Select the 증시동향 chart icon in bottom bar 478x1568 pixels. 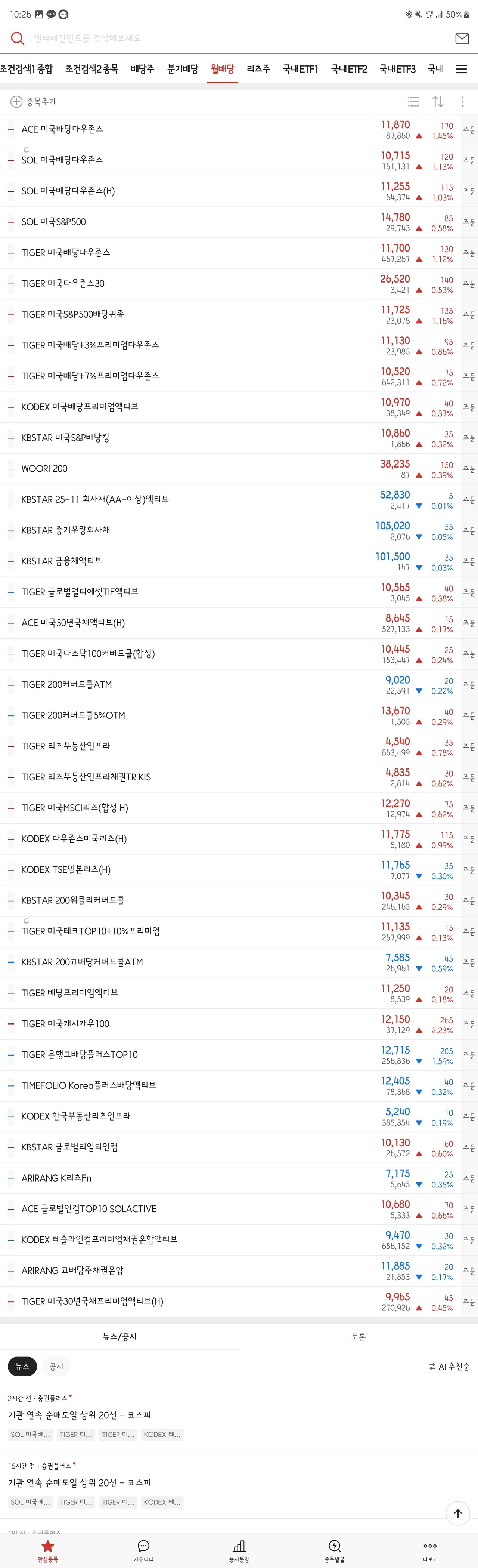point(239,1546)
